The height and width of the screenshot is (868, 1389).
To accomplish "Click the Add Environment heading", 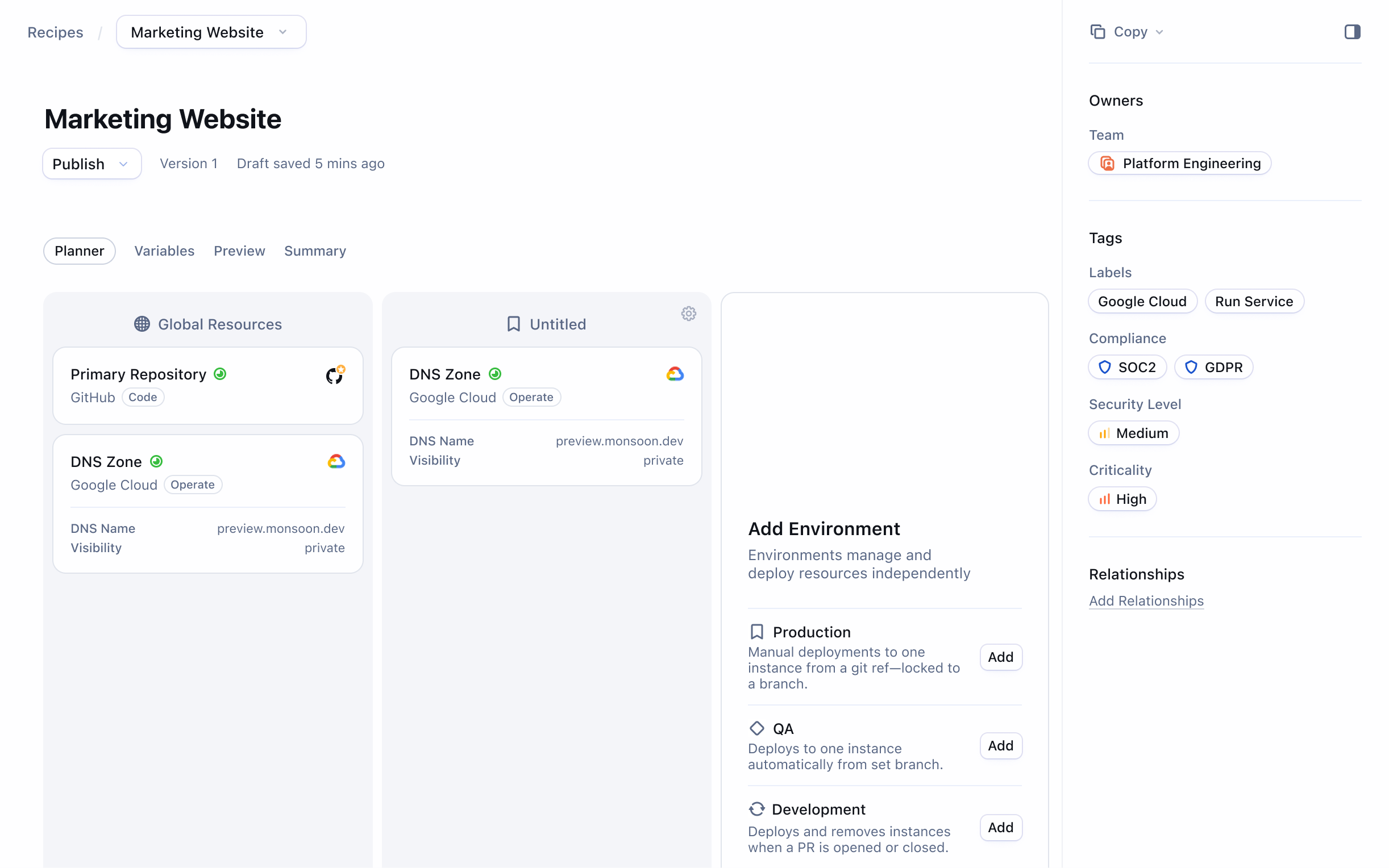I will click(824, 529).
